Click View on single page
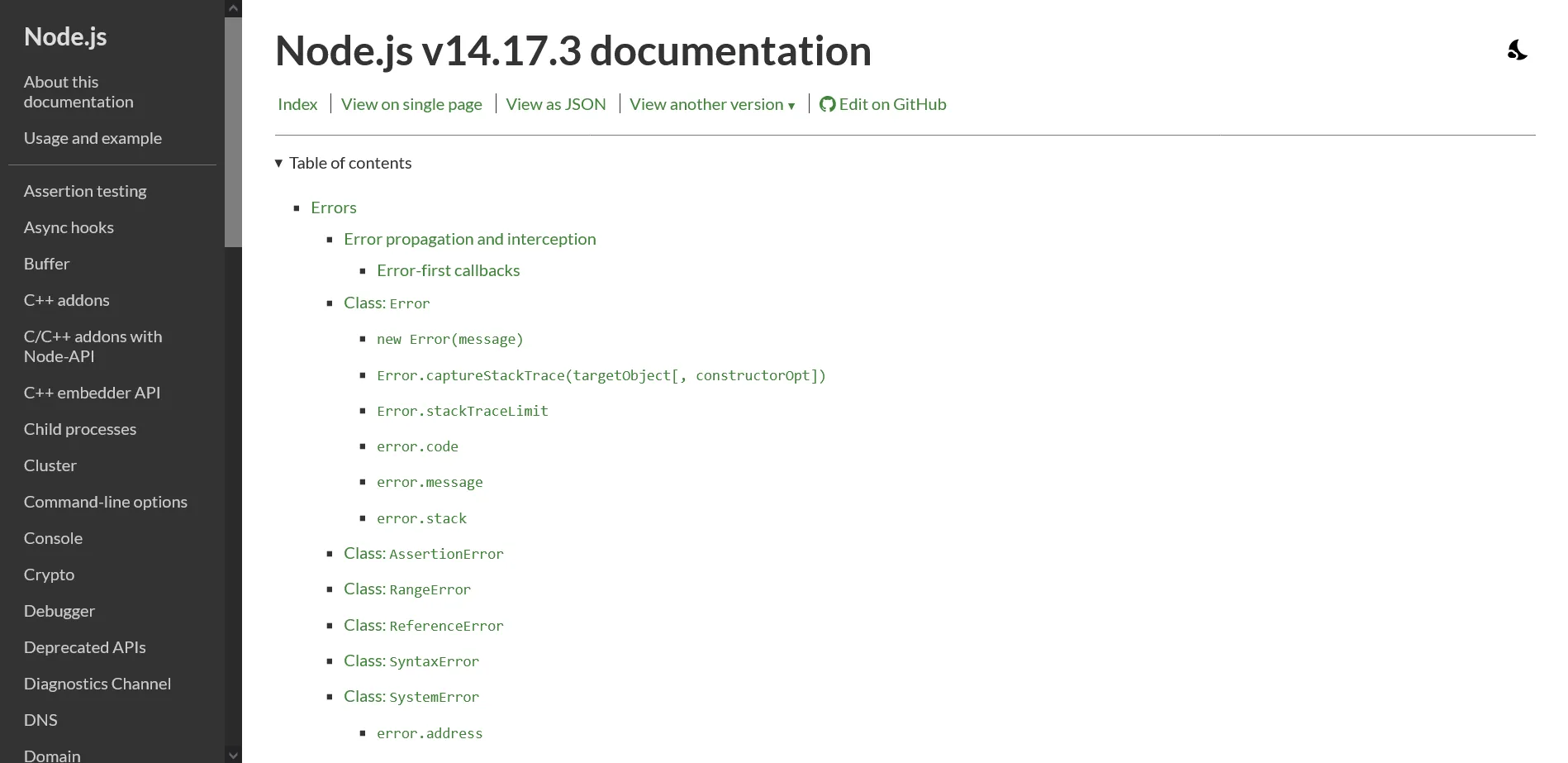The height and width of the screenshot is (763, 1568). tap(411, 104)
